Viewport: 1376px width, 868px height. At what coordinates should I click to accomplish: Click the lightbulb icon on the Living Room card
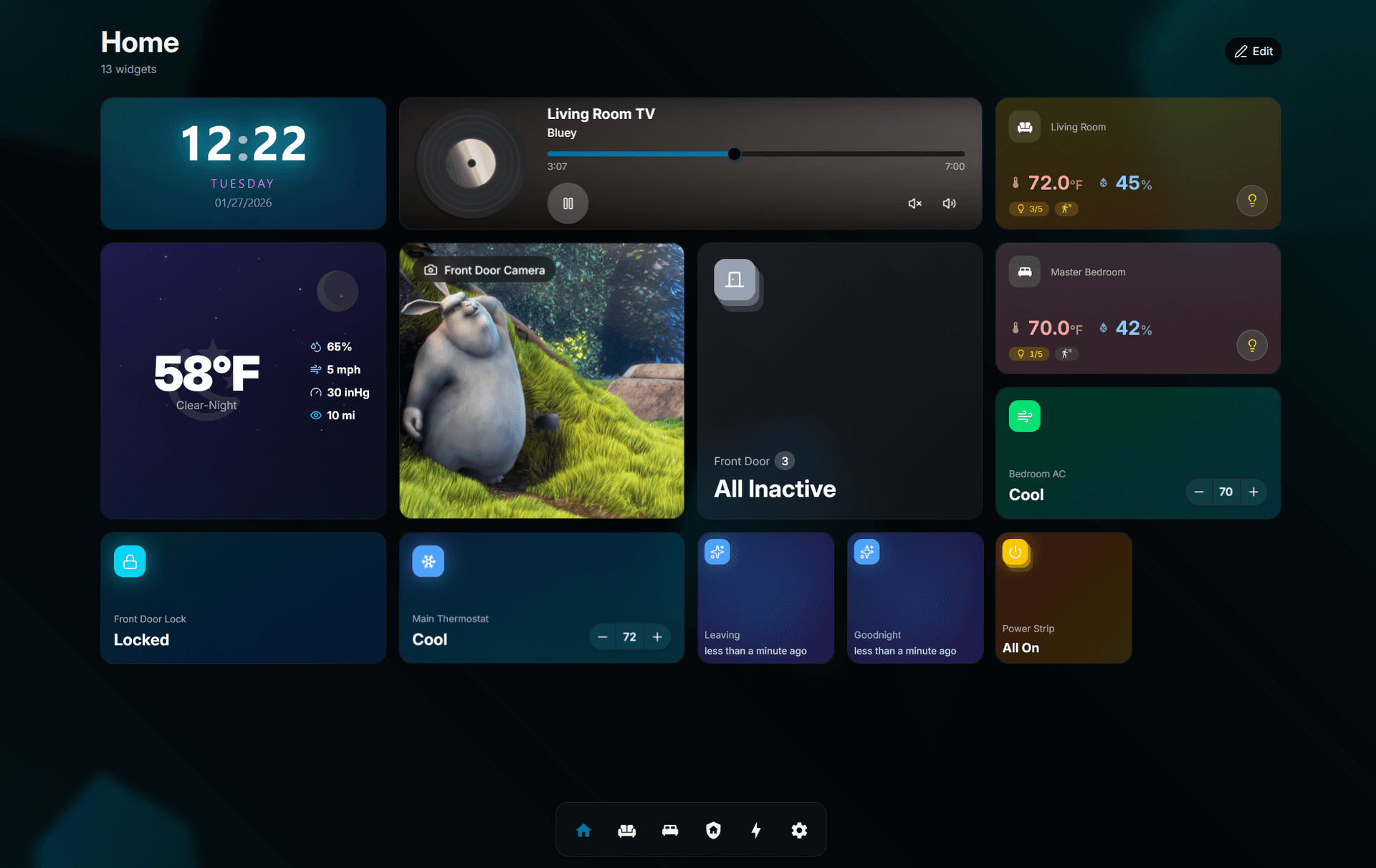pos(1251,201)
